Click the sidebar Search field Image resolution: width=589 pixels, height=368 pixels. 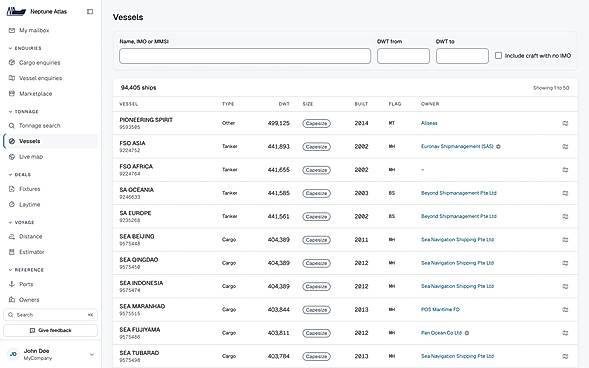point(50,315)
